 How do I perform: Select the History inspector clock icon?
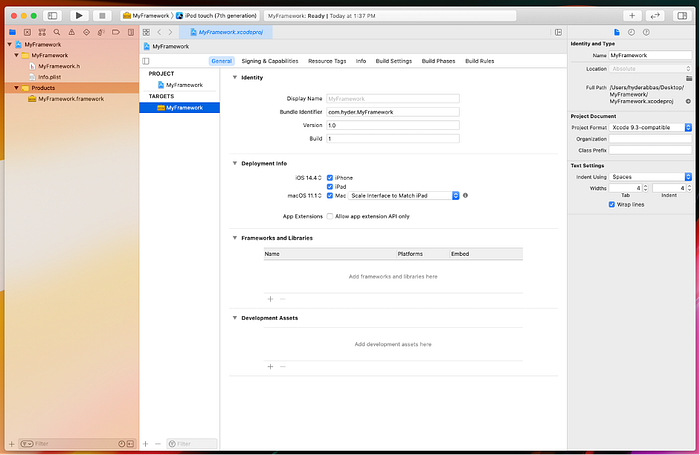(631, 32)
